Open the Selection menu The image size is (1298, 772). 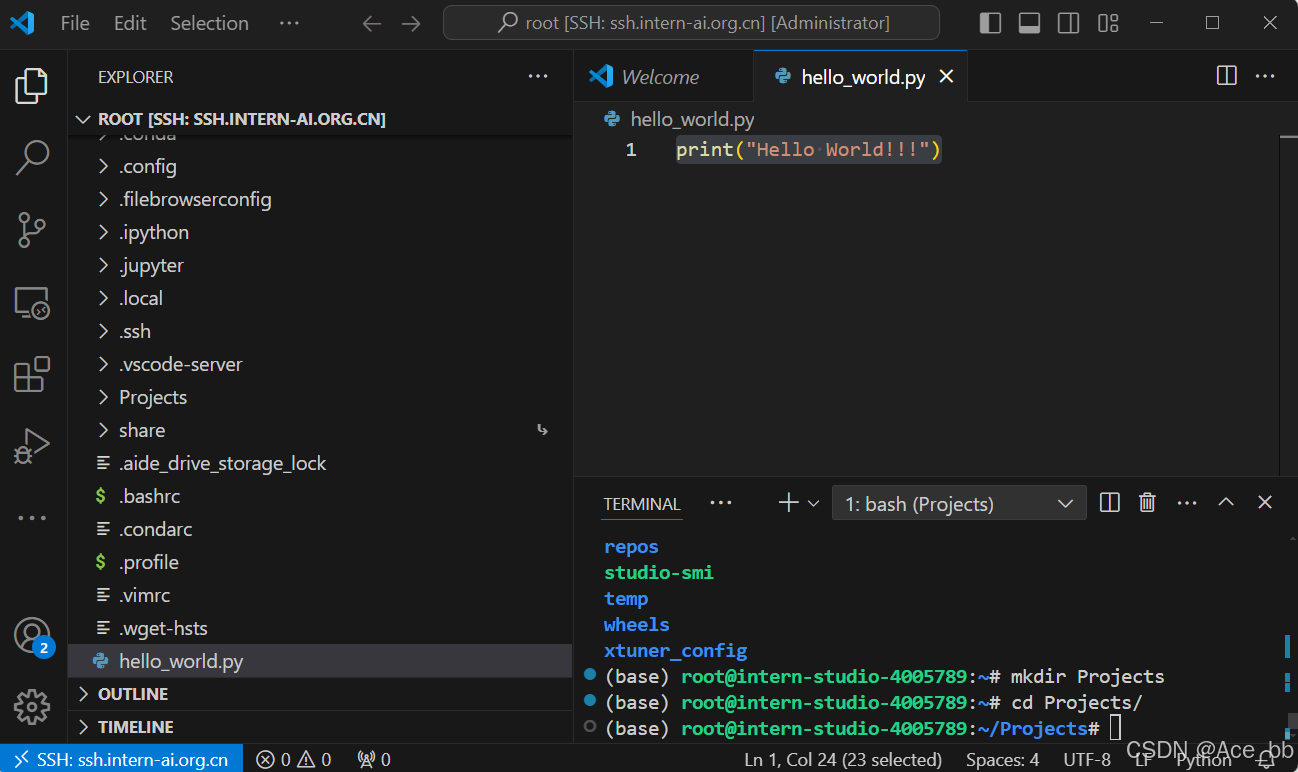209,23
